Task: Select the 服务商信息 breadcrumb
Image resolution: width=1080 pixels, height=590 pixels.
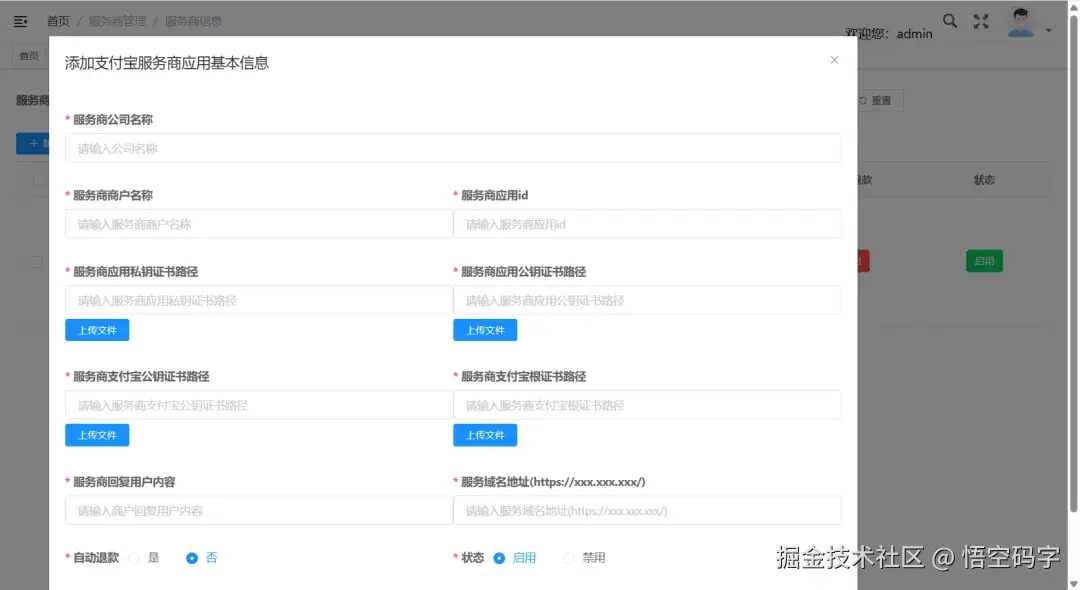Action: click(193, 21)
